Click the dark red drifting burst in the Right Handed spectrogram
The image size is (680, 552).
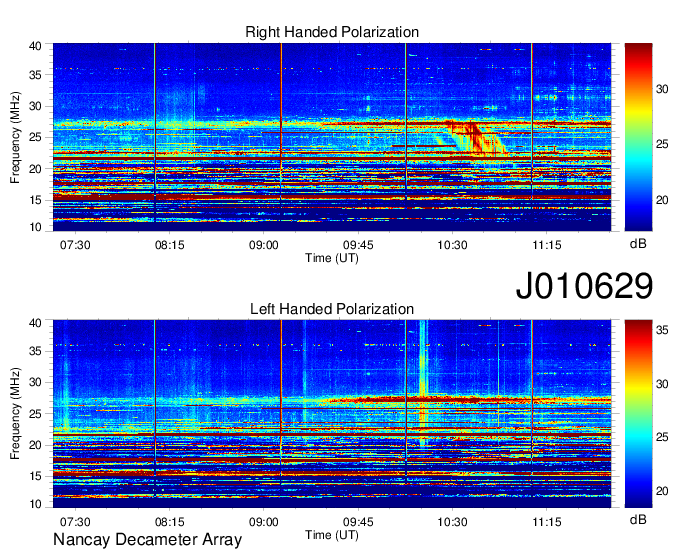tap(475, 137)
